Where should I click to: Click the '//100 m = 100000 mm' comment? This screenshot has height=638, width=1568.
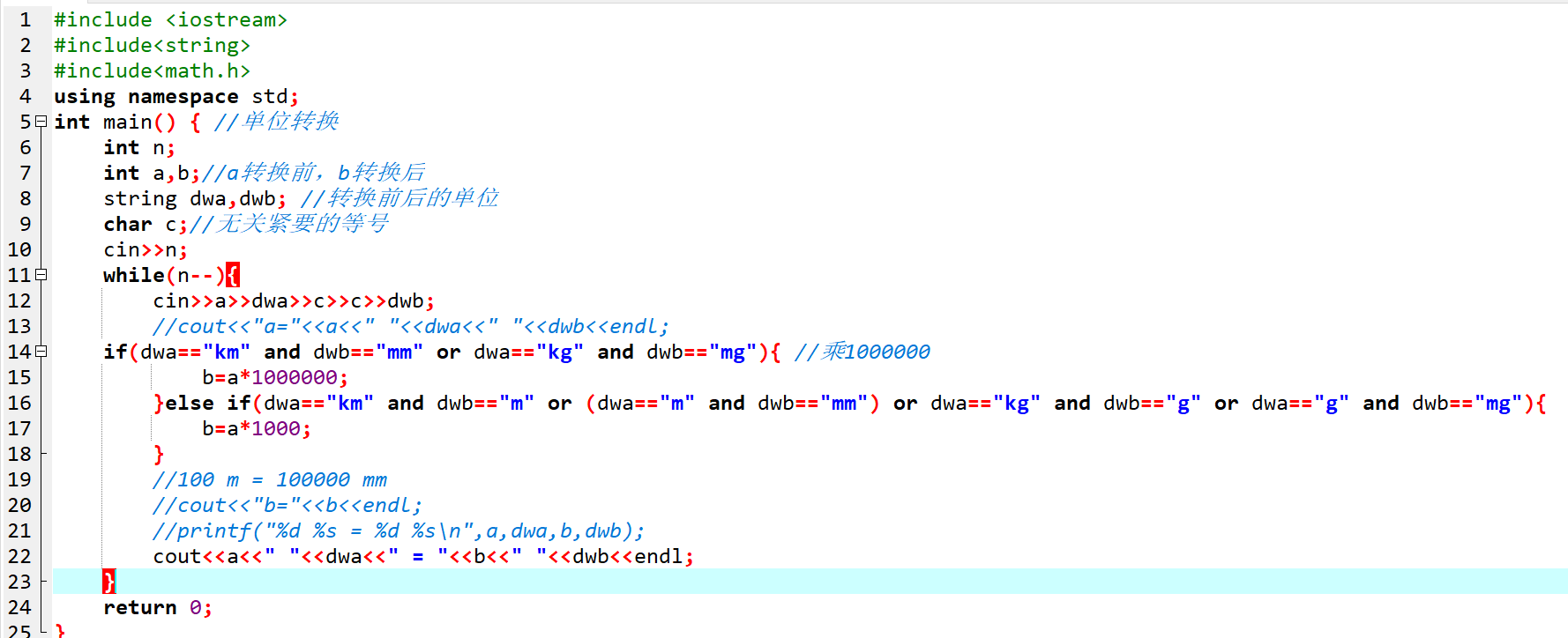tap(269, 479)
